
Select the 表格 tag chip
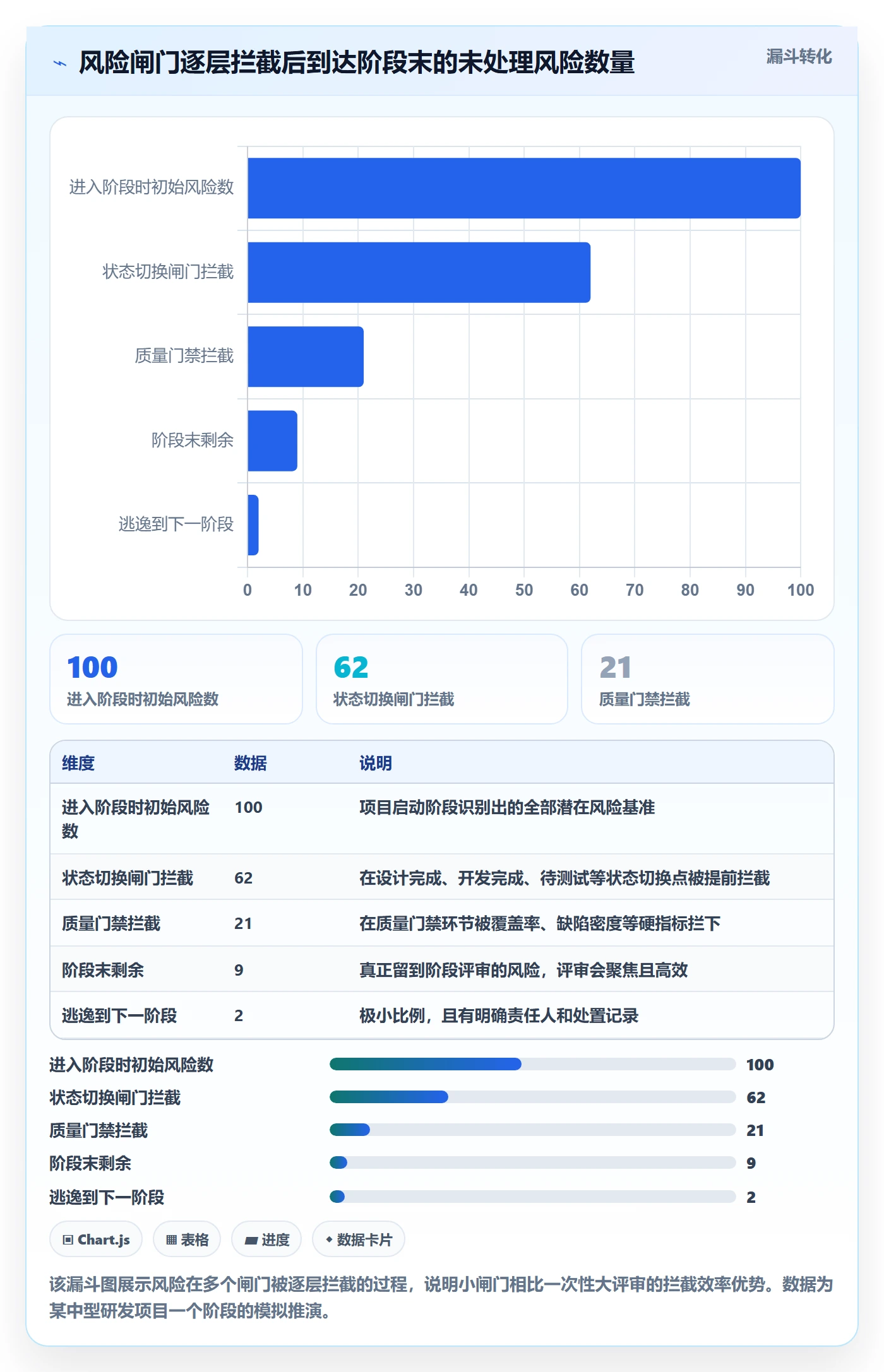(187, 1239)
